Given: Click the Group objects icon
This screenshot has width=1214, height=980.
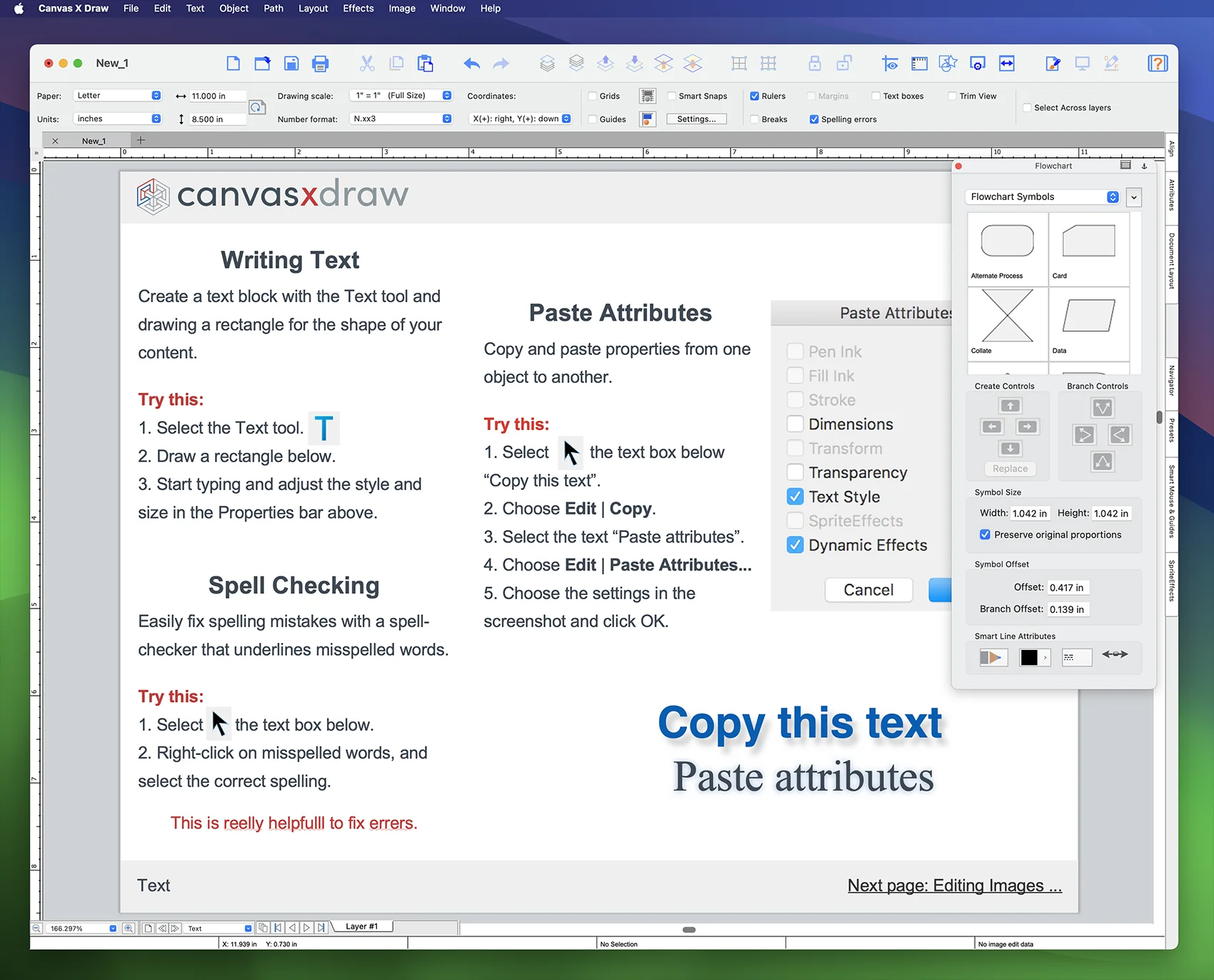Looking at the screenshot, I should (x=739, y=64).
